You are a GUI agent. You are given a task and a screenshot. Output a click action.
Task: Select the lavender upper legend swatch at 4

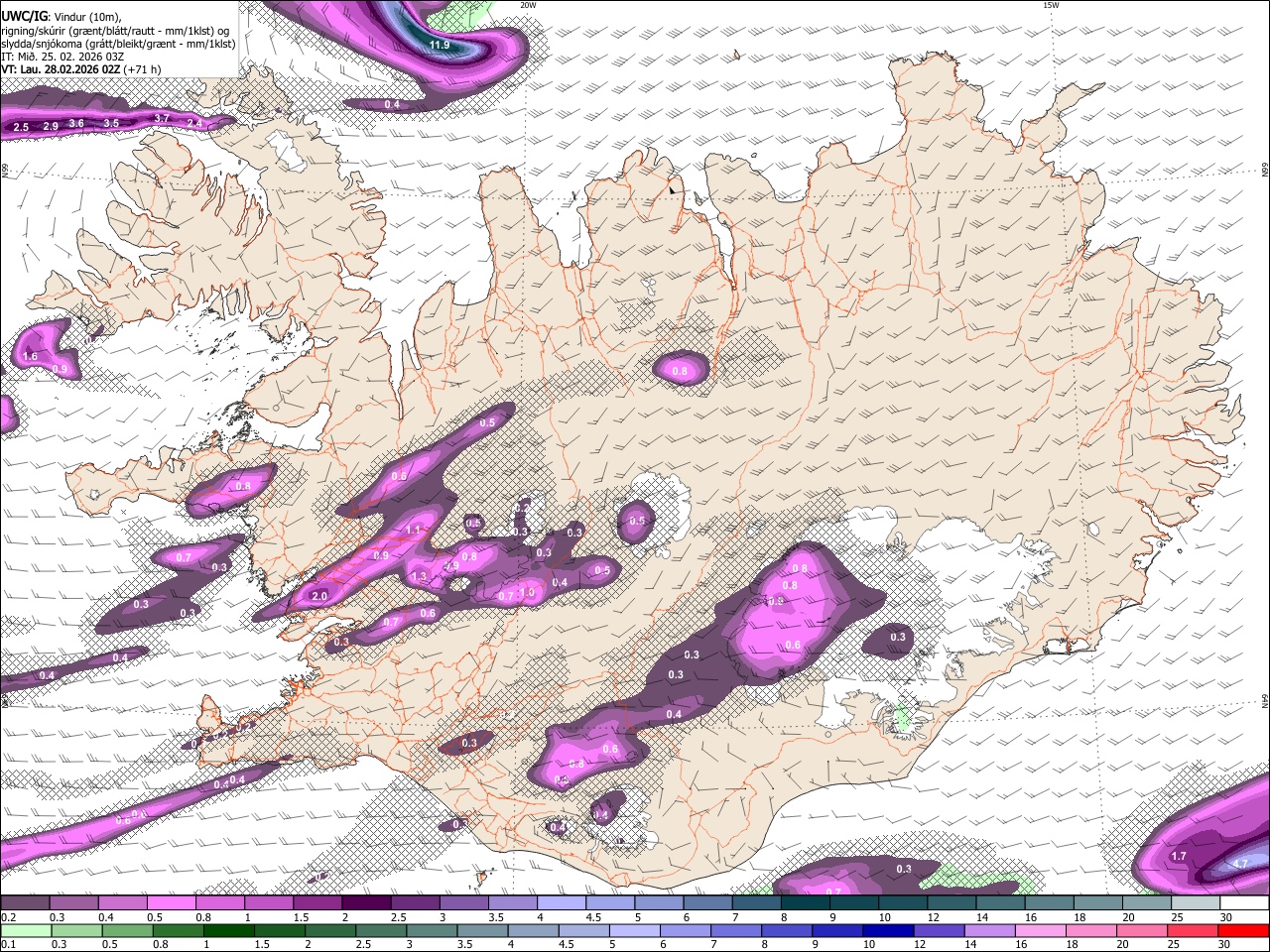(562, 903)
